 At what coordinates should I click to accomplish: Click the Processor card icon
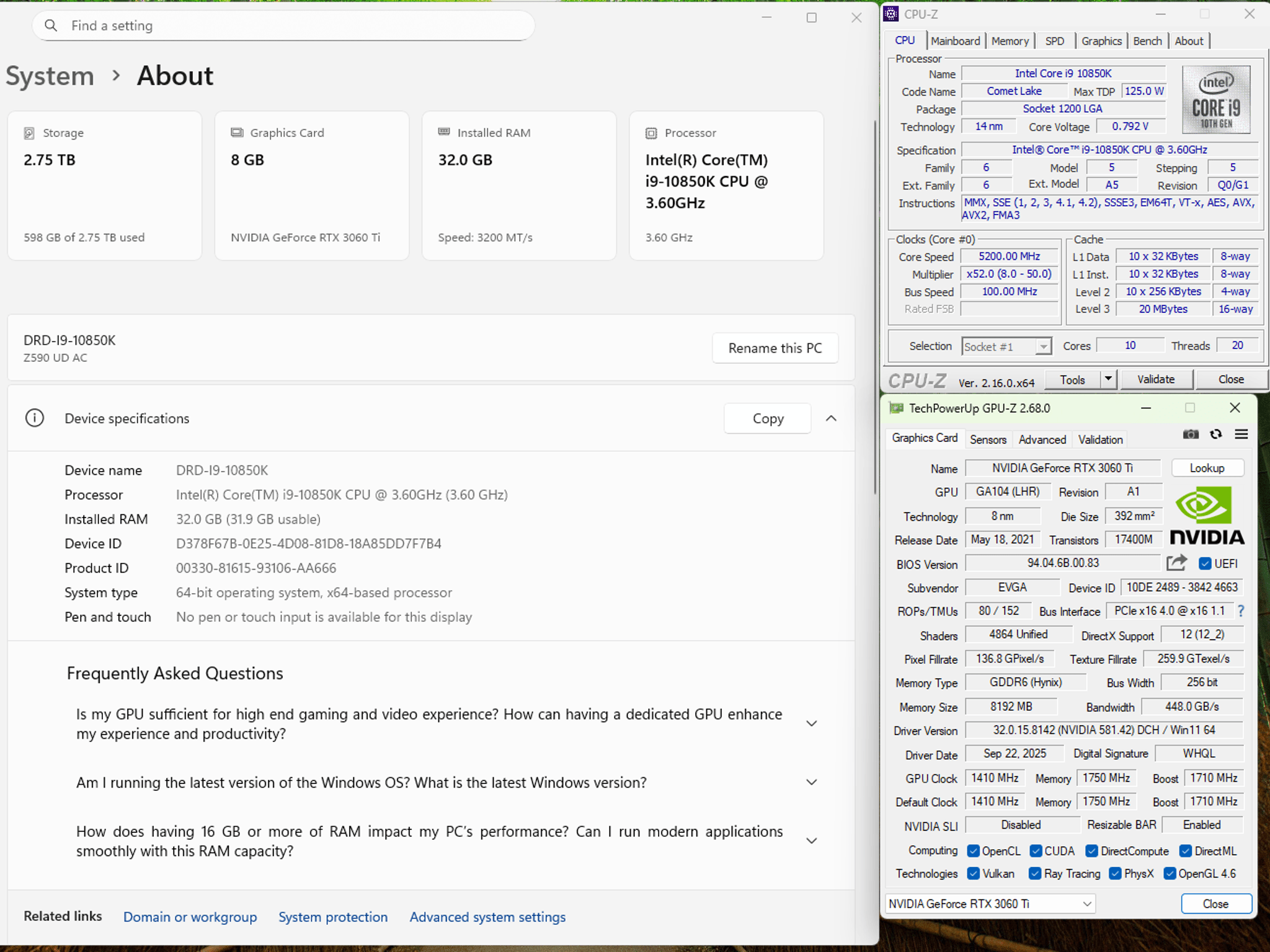click(x=651, y=133)
